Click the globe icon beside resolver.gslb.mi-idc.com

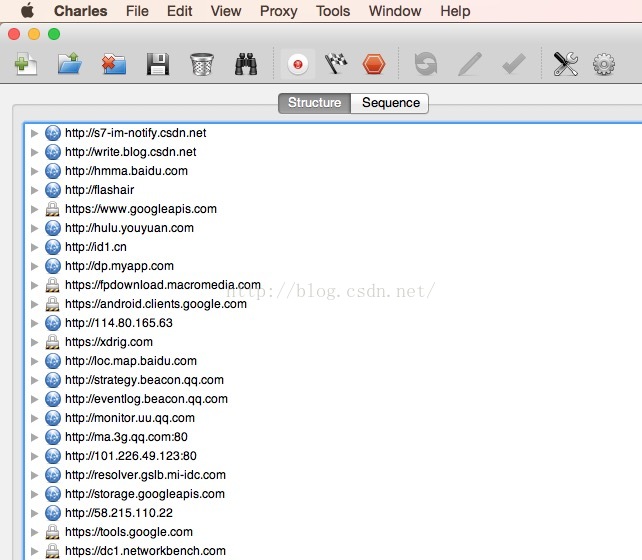(53, 475)
